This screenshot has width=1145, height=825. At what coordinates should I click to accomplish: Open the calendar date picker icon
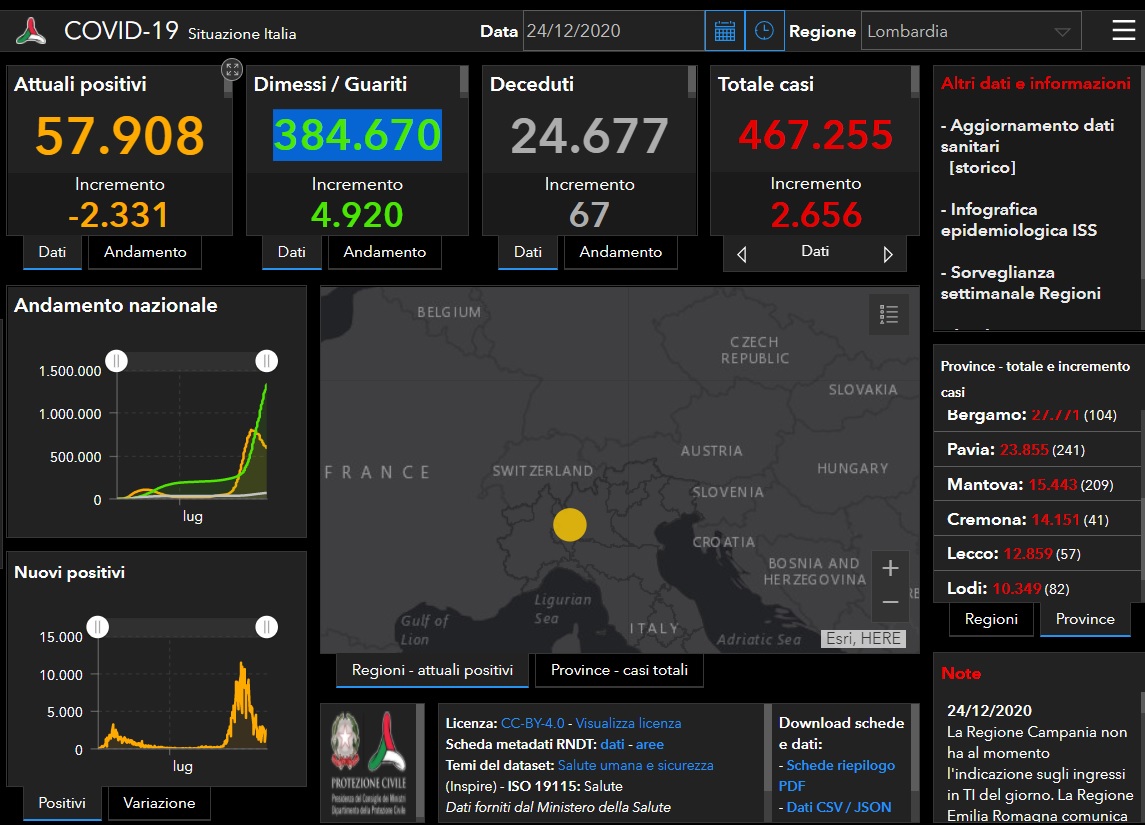725,31
